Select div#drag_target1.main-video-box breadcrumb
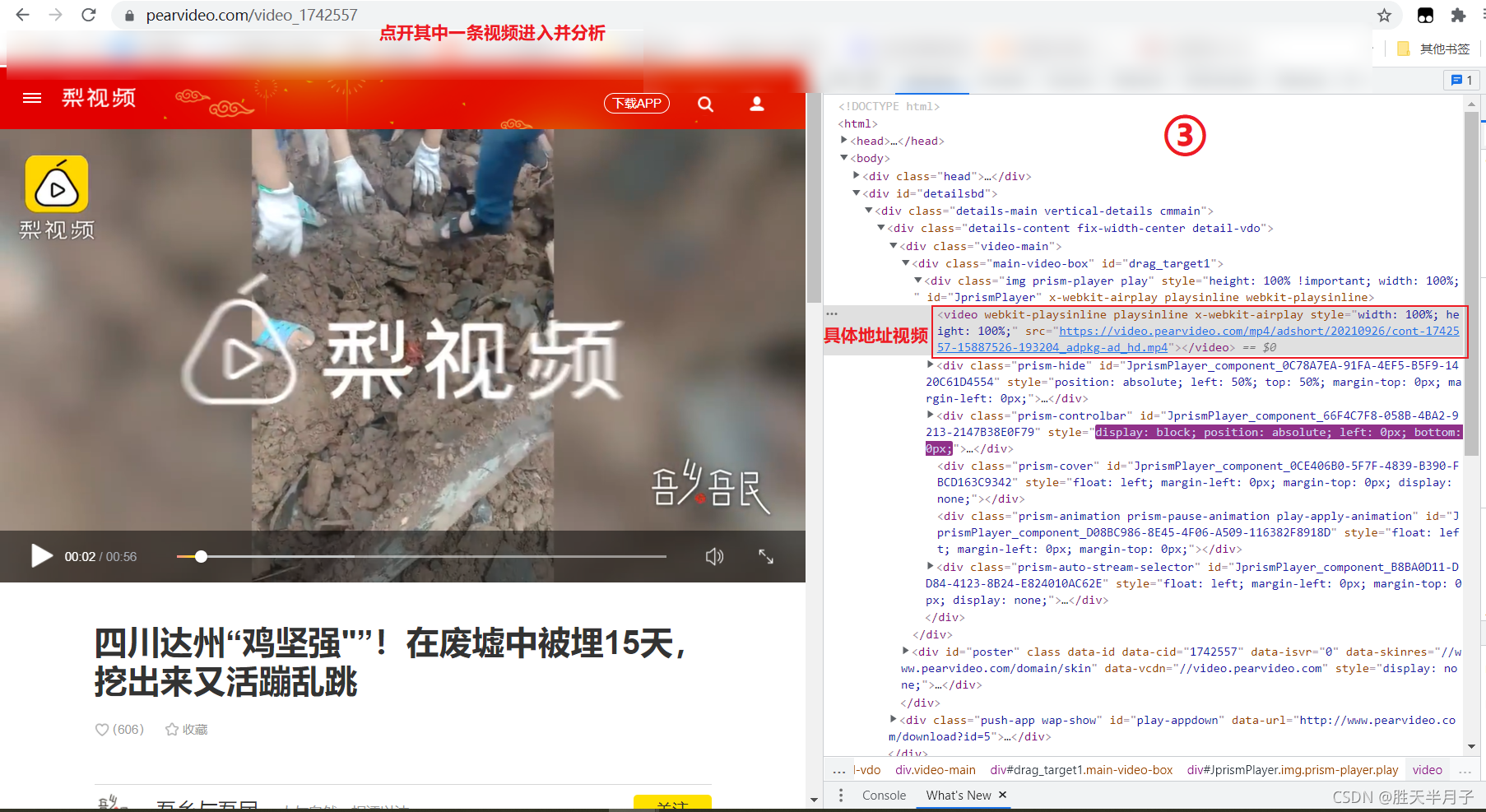Viewport: 1486px width, 812px height. (x=1081, y=770)
